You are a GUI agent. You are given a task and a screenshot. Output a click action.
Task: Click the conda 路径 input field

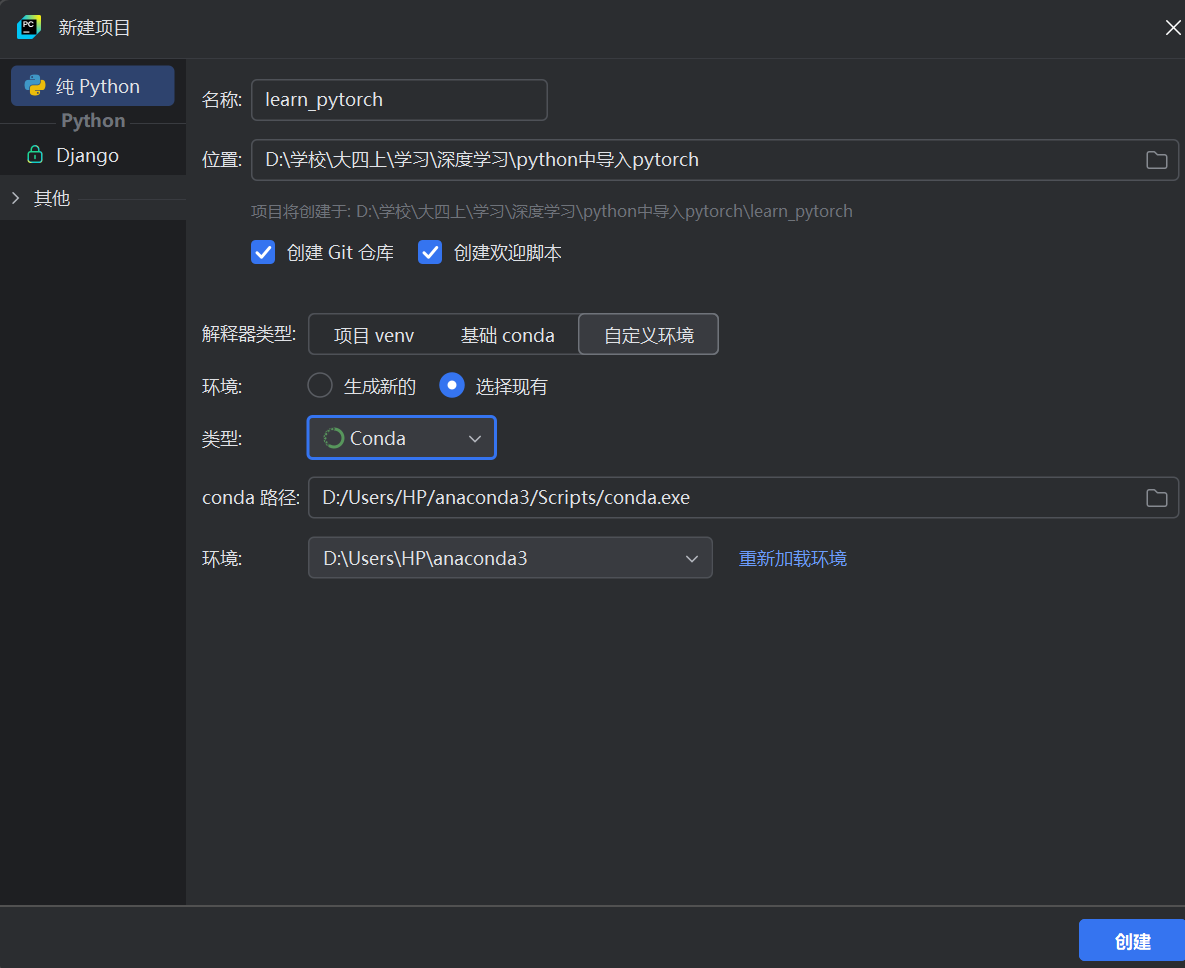pyautogui.click(x=743, y=497)
